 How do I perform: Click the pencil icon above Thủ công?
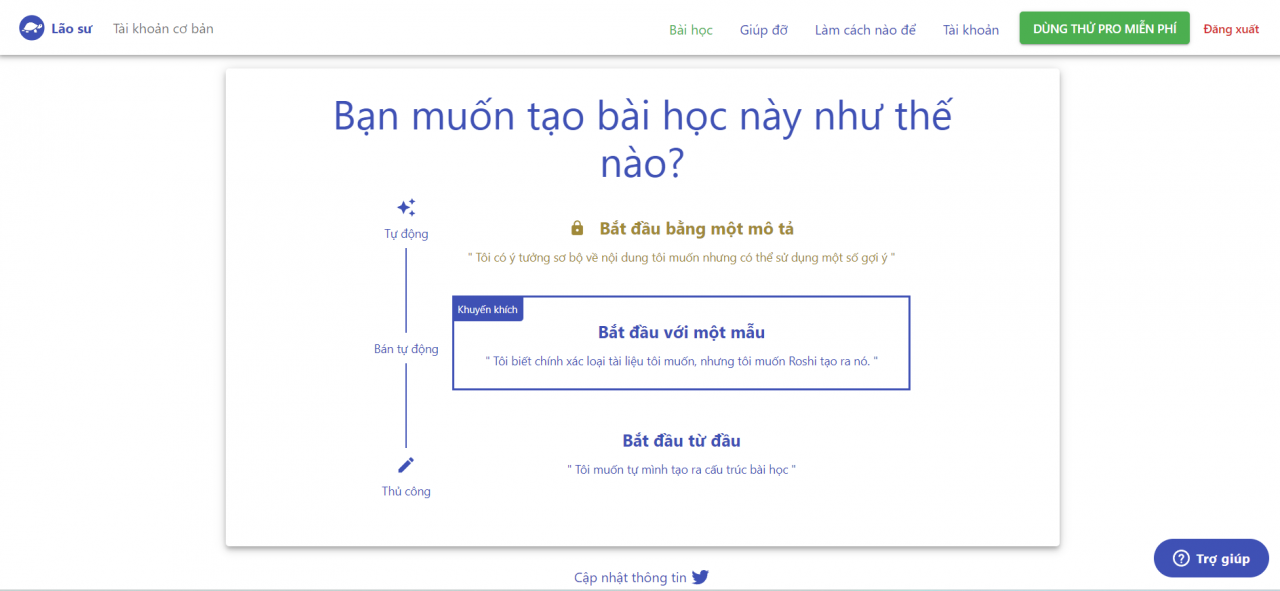point(406,463)
